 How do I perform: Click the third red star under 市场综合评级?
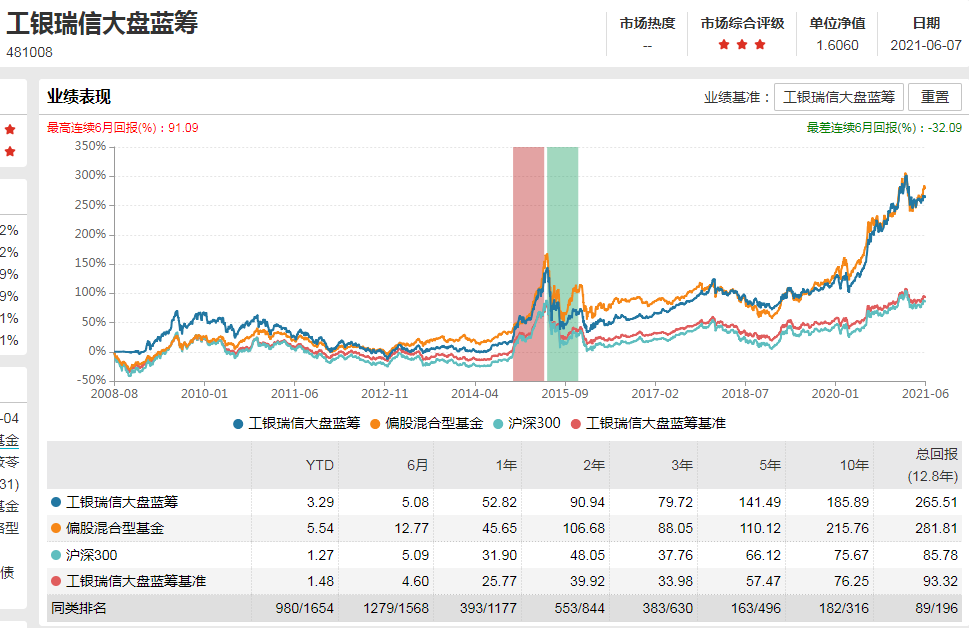[x=760, y=45]
